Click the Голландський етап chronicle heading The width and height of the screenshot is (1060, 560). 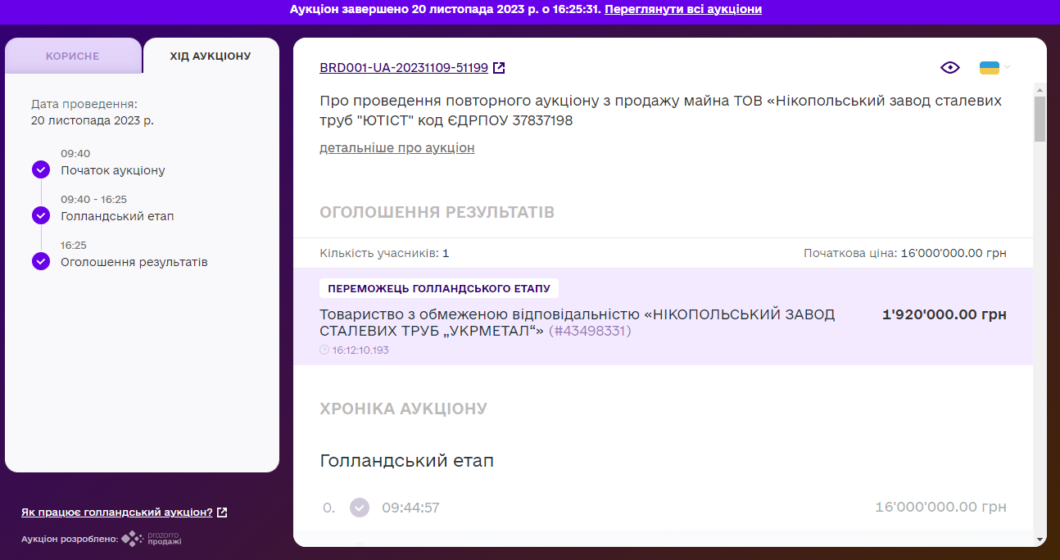coord(406,461)
